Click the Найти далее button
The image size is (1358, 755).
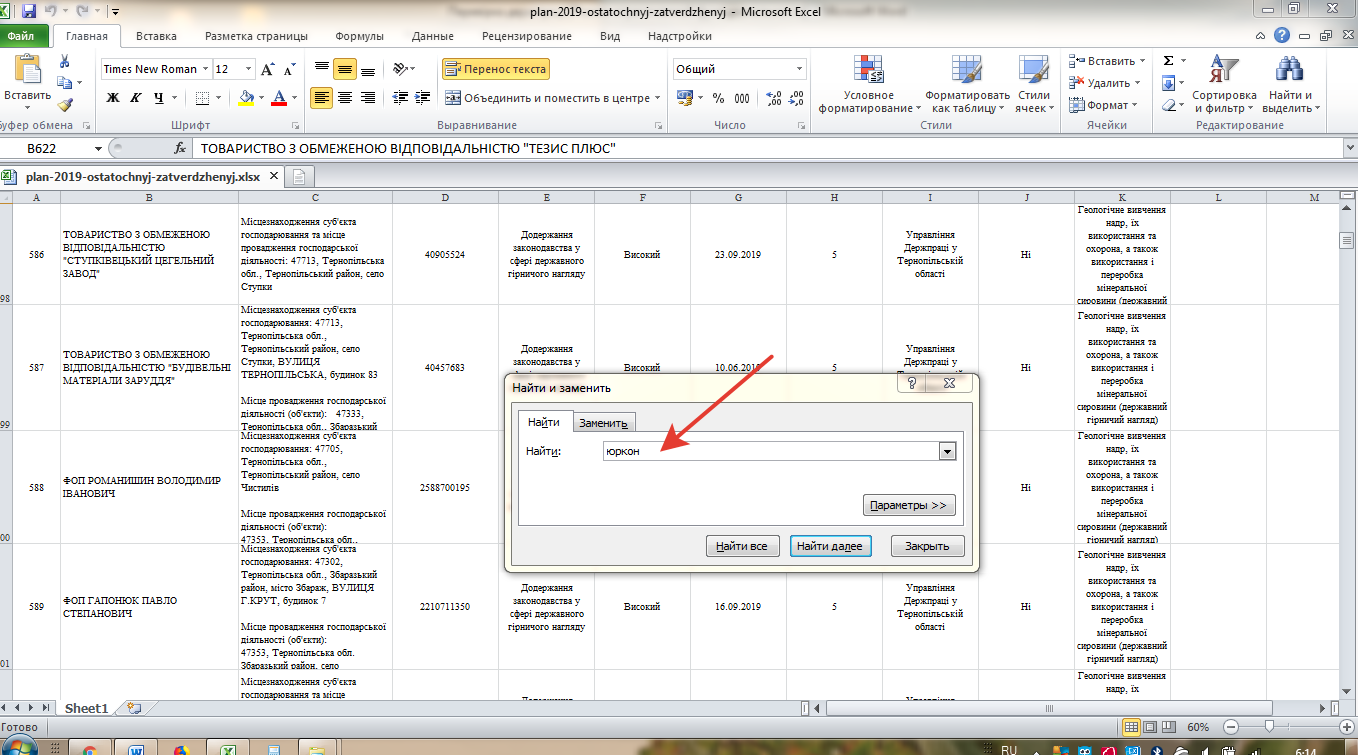pyautogui.click(x=831, y=546)
